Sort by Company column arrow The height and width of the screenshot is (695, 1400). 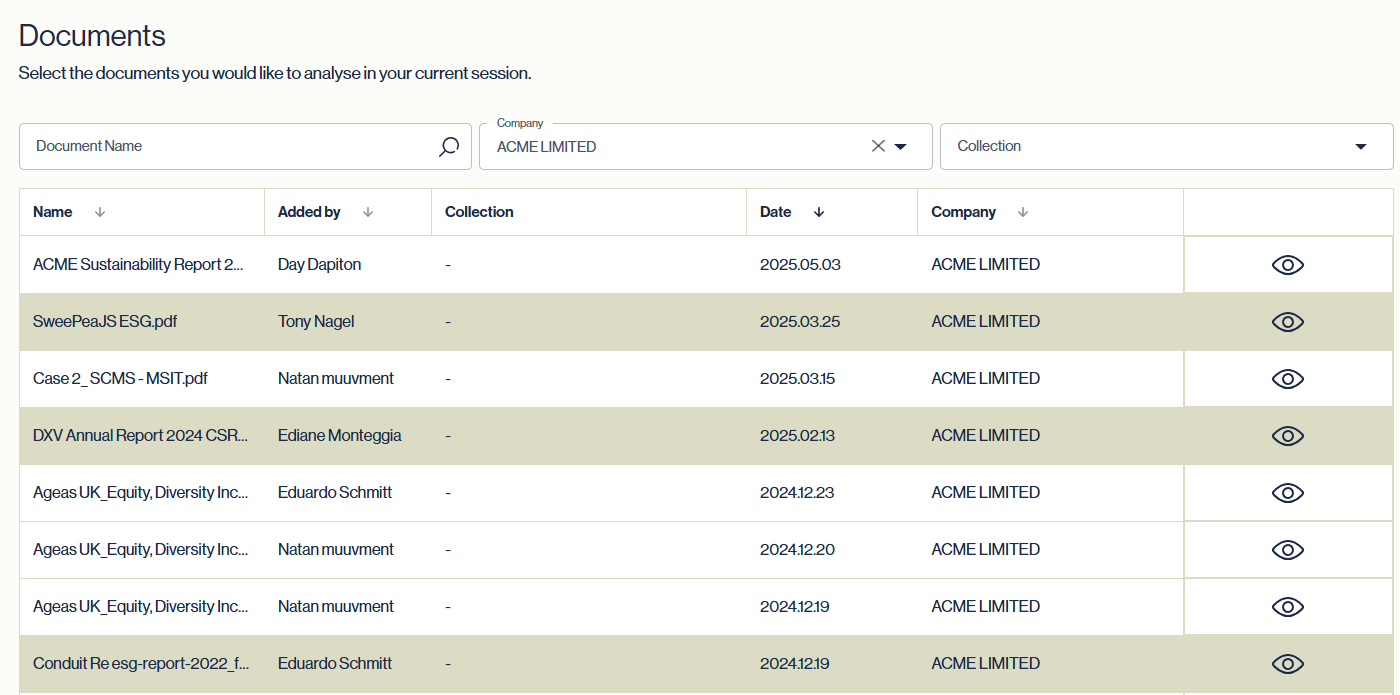[1022, 212]
